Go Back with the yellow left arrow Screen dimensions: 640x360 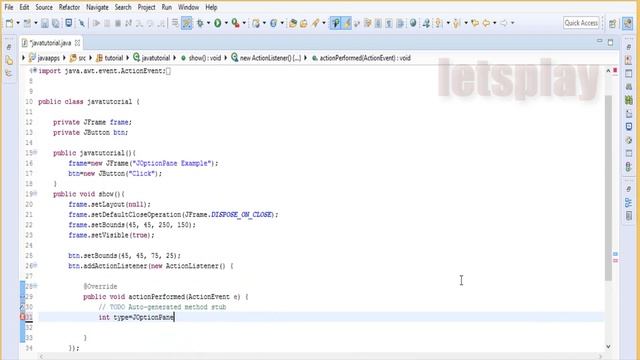pos(486,23)
